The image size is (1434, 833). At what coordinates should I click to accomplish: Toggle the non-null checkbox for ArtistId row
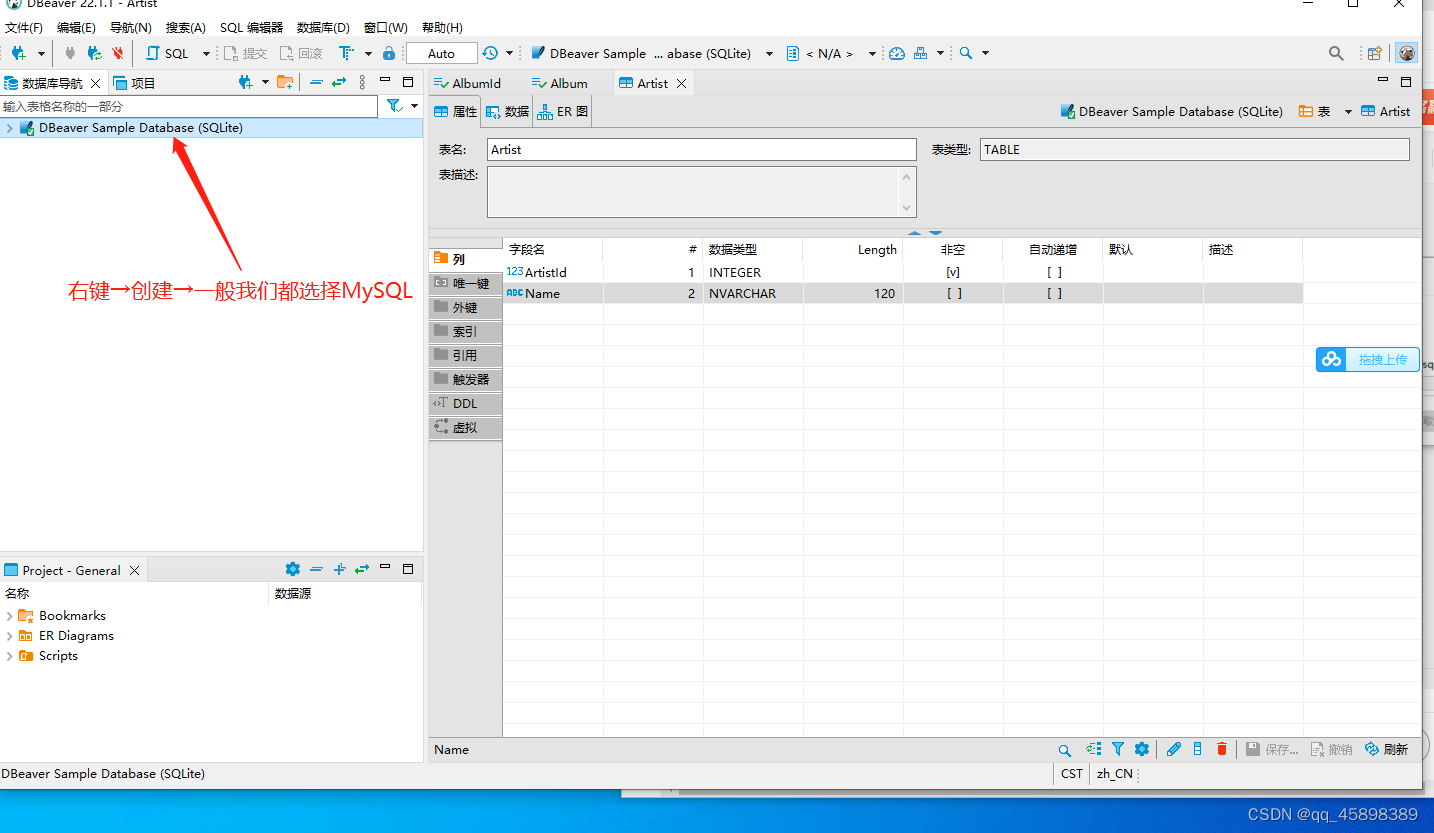point(953,272)
